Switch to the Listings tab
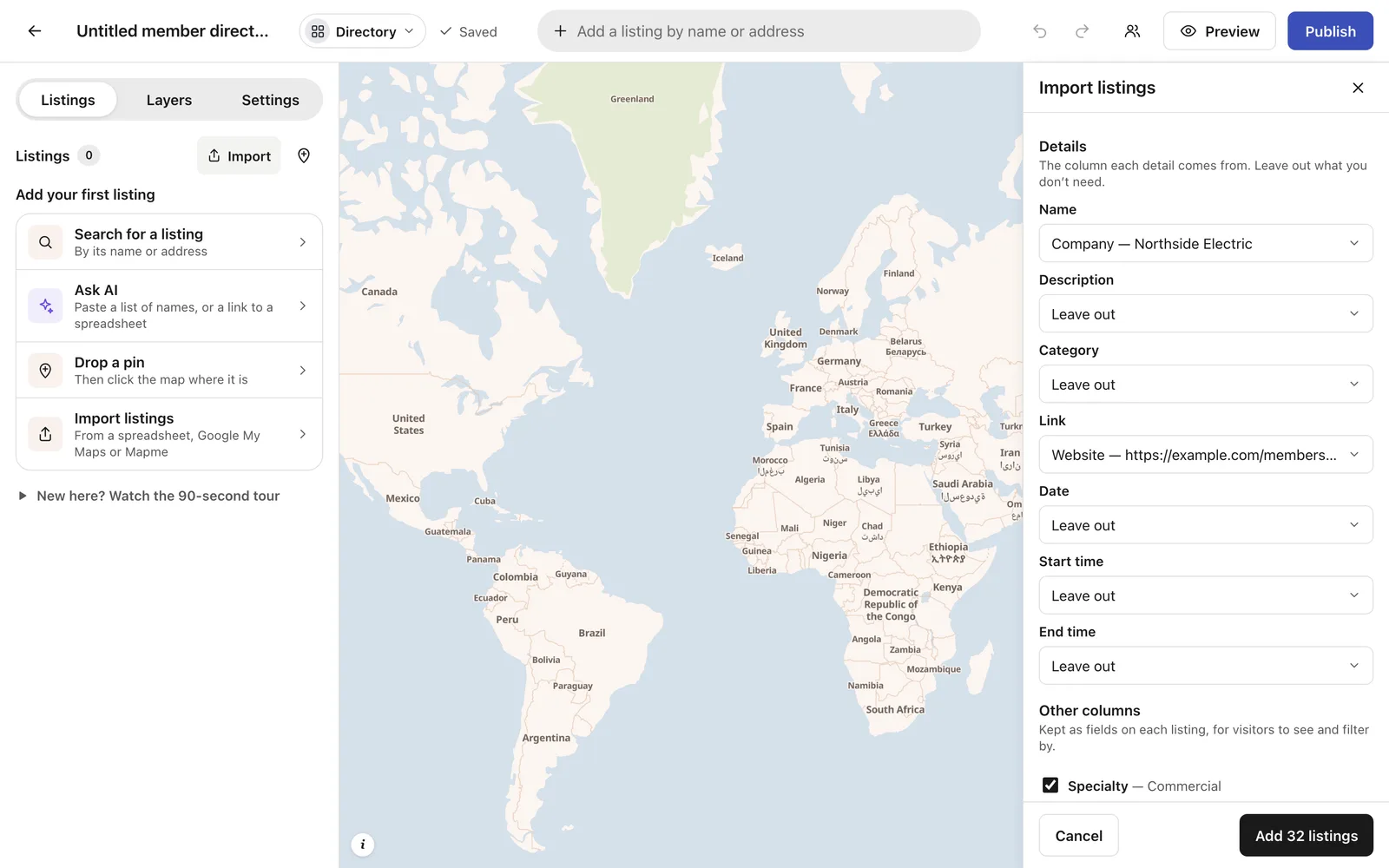 68,100
